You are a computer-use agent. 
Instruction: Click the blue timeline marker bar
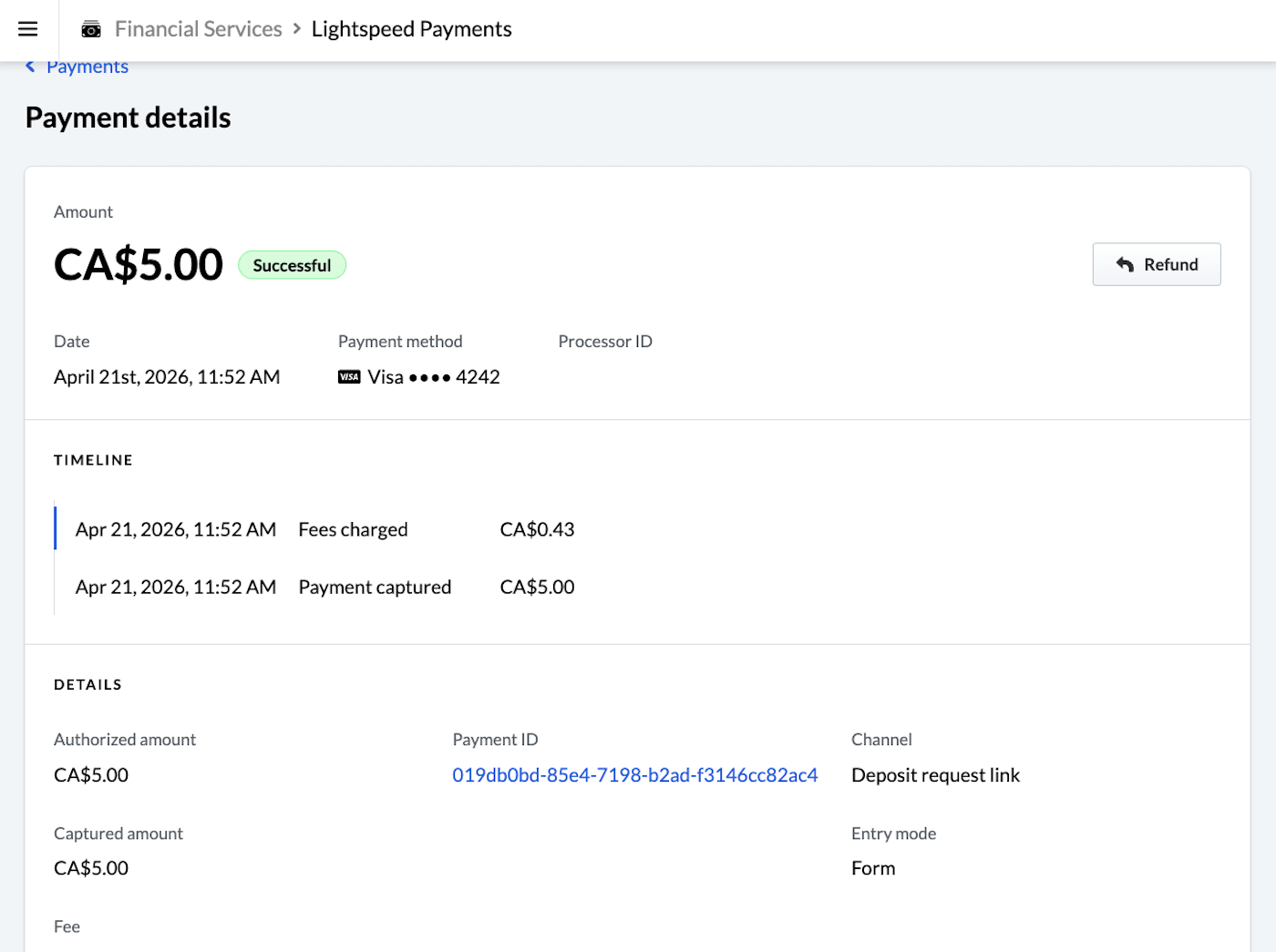pyautogui.click(x=56, y=528)
